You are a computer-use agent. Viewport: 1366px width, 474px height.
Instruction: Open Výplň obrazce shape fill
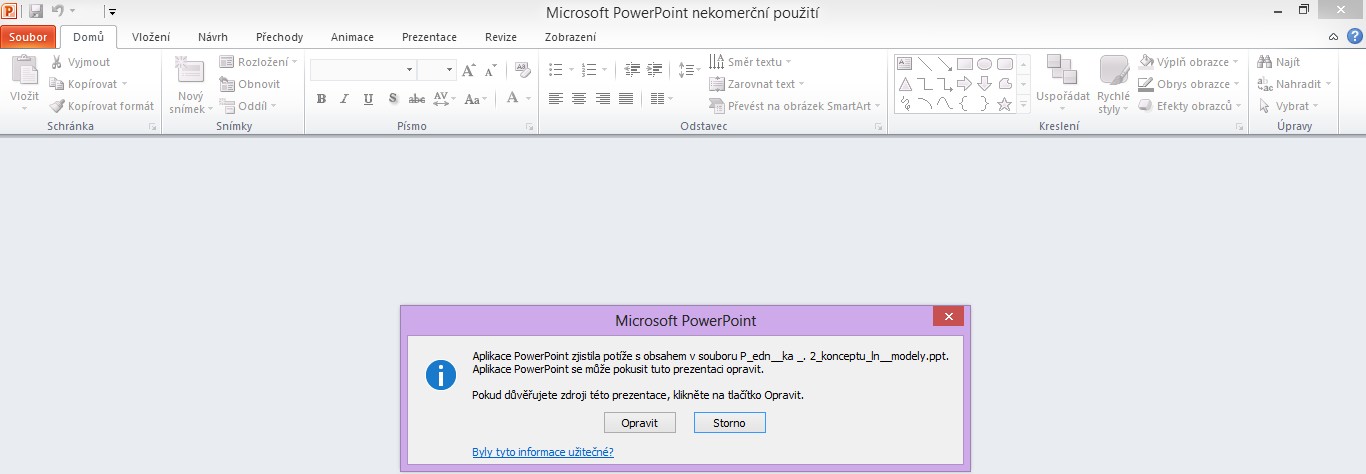tap(1190, 62)
